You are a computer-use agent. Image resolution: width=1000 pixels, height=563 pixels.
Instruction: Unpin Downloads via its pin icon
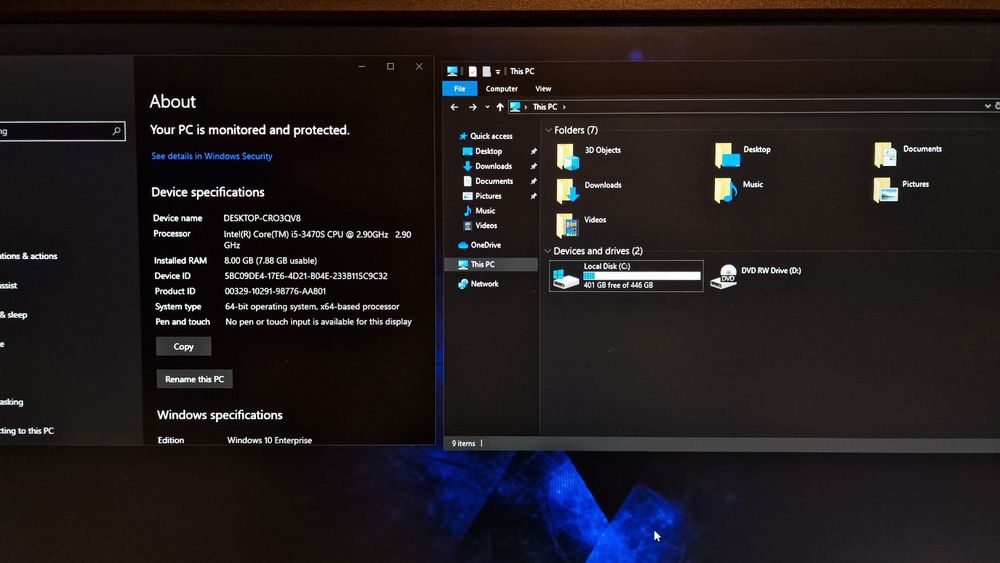click(x=533, y=166)
